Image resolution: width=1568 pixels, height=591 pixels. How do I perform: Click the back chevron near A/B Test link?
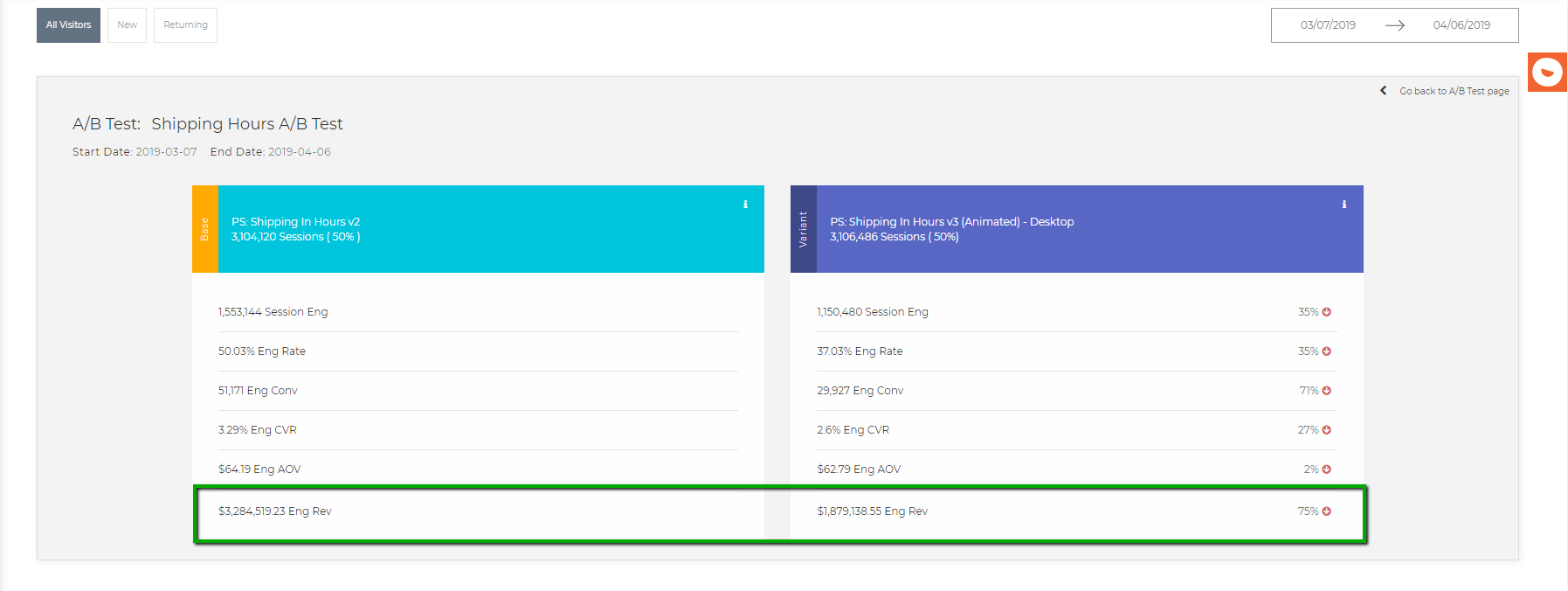(x=1383, y=91)
